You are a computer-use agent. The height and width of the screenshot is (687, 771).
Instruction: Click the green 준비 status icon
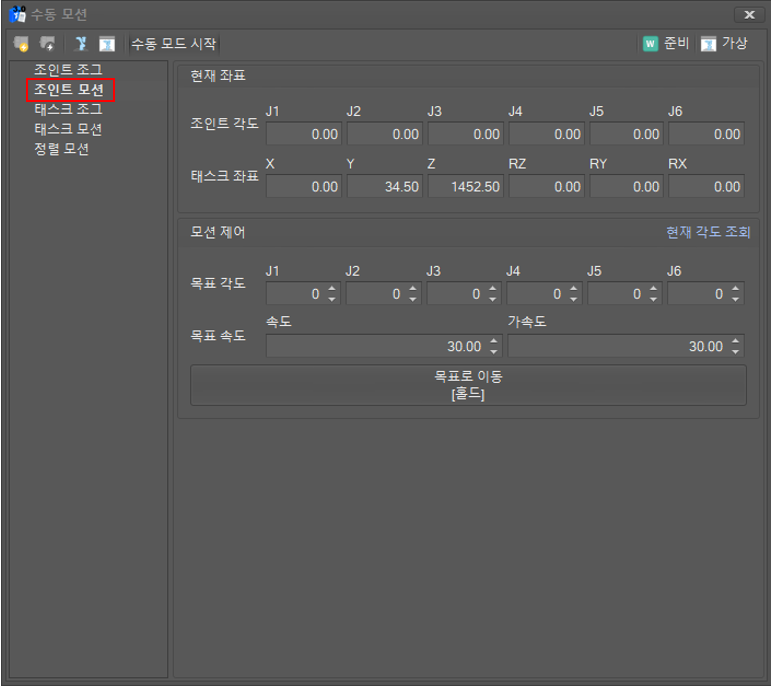[x=650, y=44]
